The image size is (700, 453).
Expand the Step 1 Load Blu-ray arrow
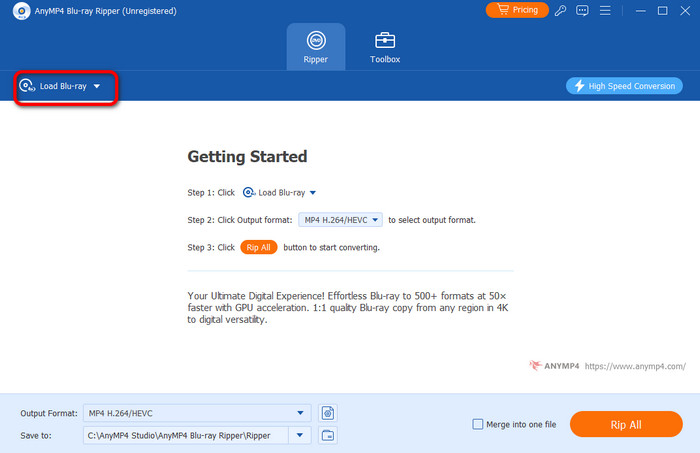pos(313,193)
